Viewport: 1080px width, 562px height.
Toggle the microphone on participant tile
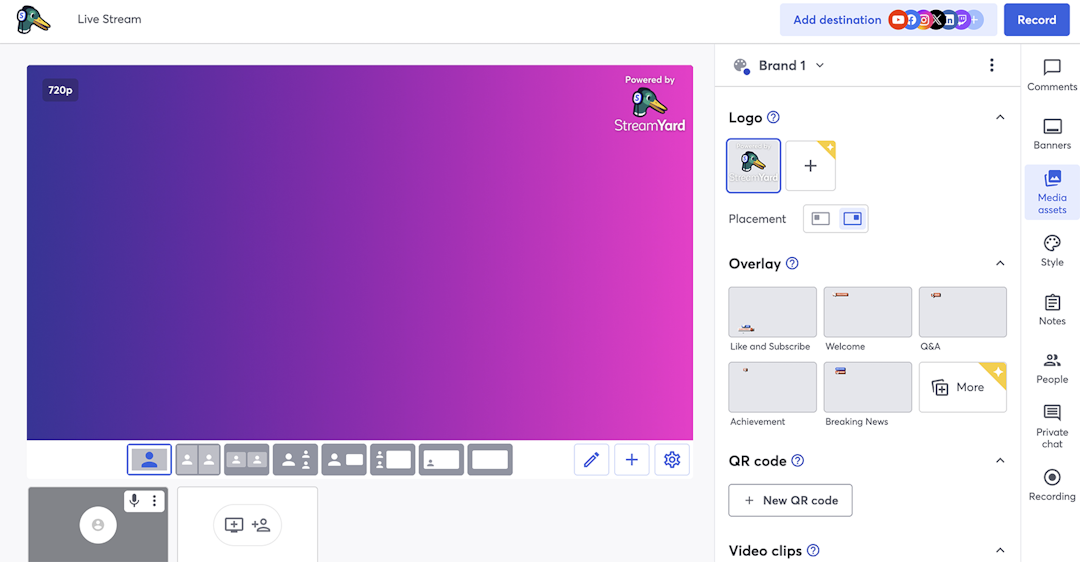(x=134, y=501)
